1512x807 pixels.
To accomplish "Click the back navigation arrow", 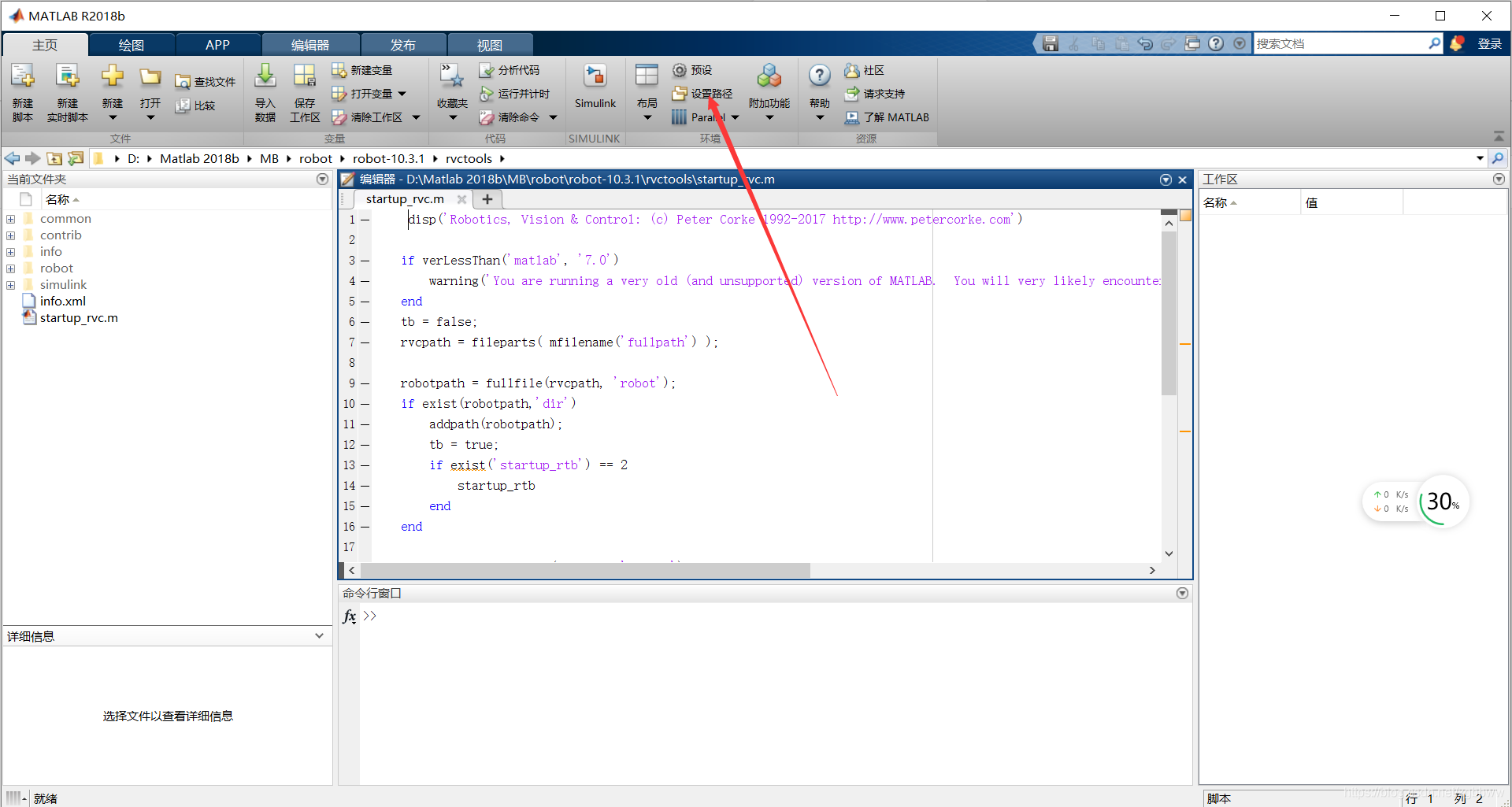I will coord(13,158).
